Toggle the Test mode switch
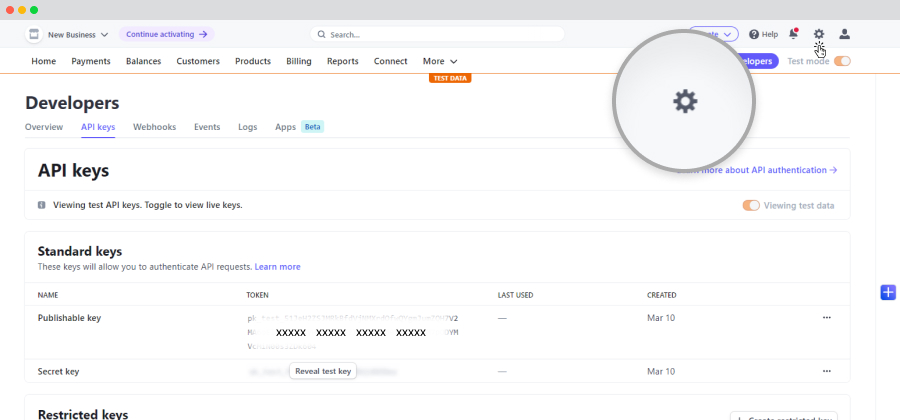This screenshot has width=900, height=420. point(842,61)
